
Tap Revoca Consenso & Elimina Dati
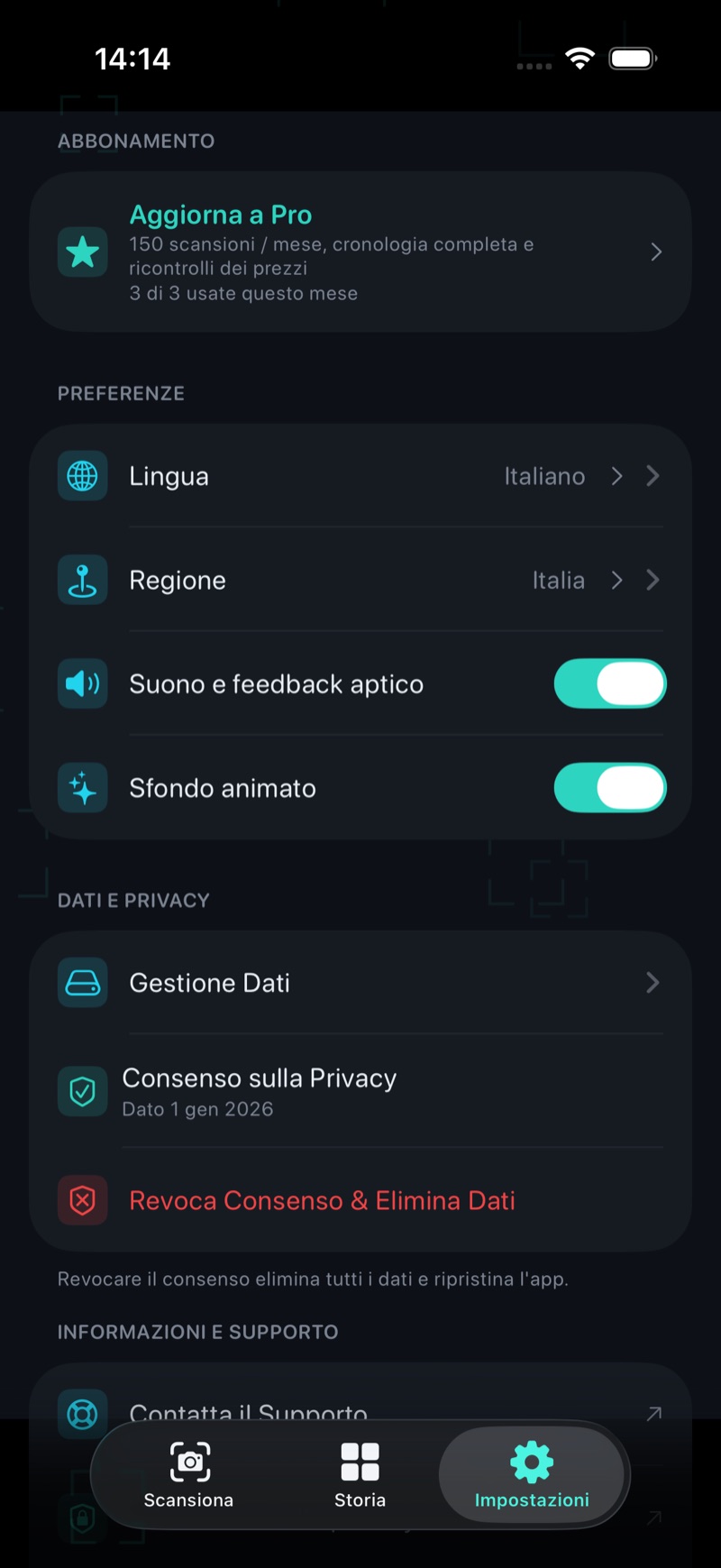click(322, 1200)
